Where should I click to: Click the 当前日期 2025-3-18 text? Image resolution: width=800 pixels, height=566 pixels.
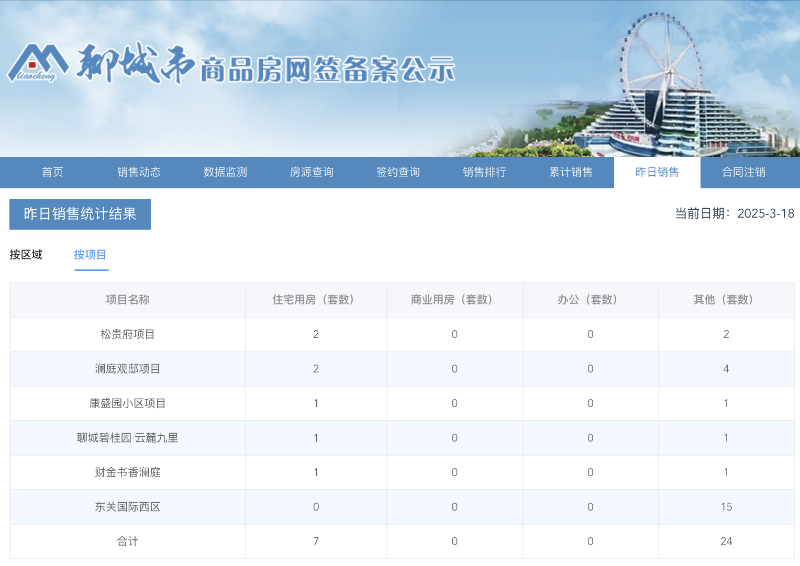coord(735,213)
